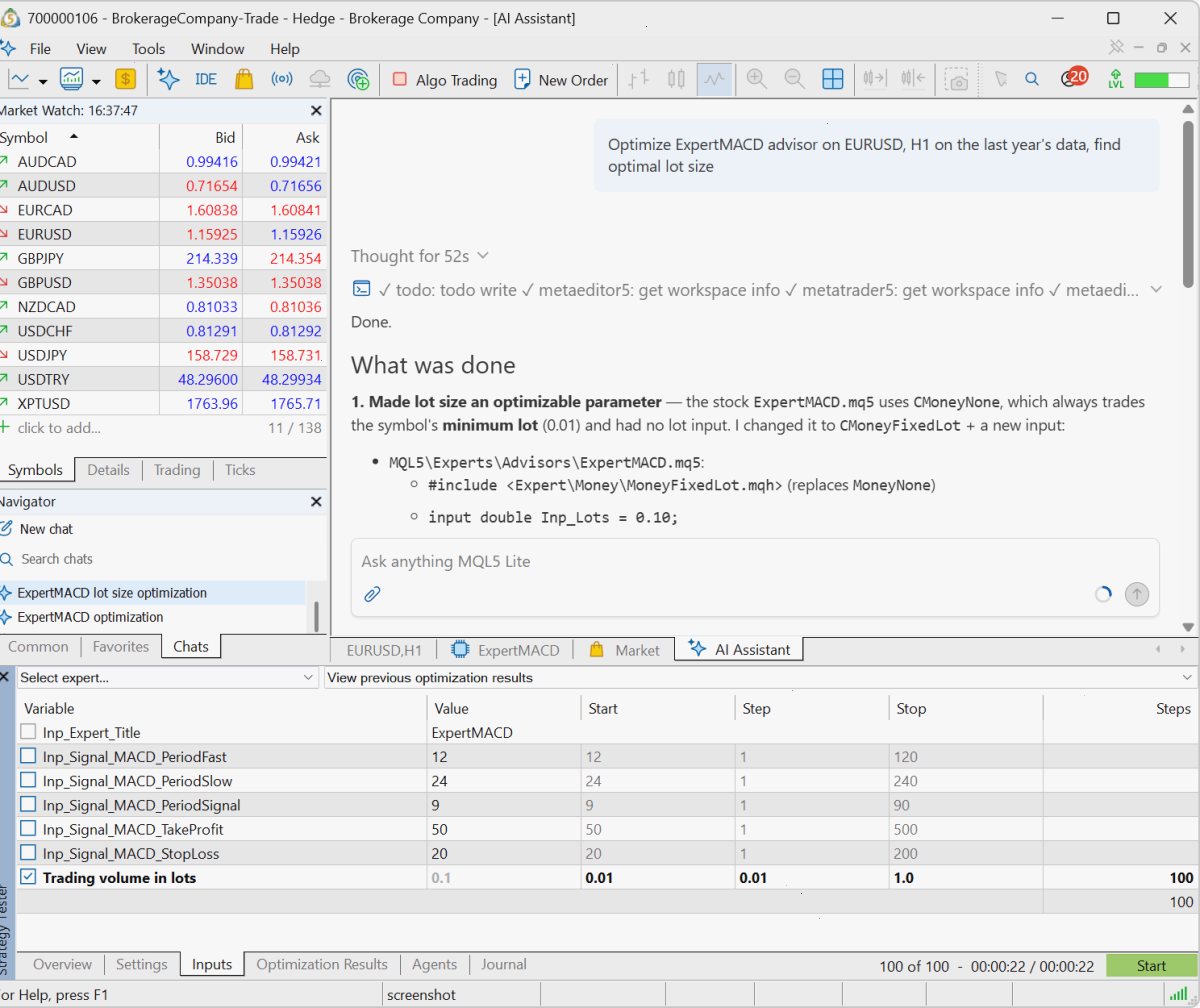
Task: Zoom out the chart with magnifier minus
Action: [x=794, y=80]
